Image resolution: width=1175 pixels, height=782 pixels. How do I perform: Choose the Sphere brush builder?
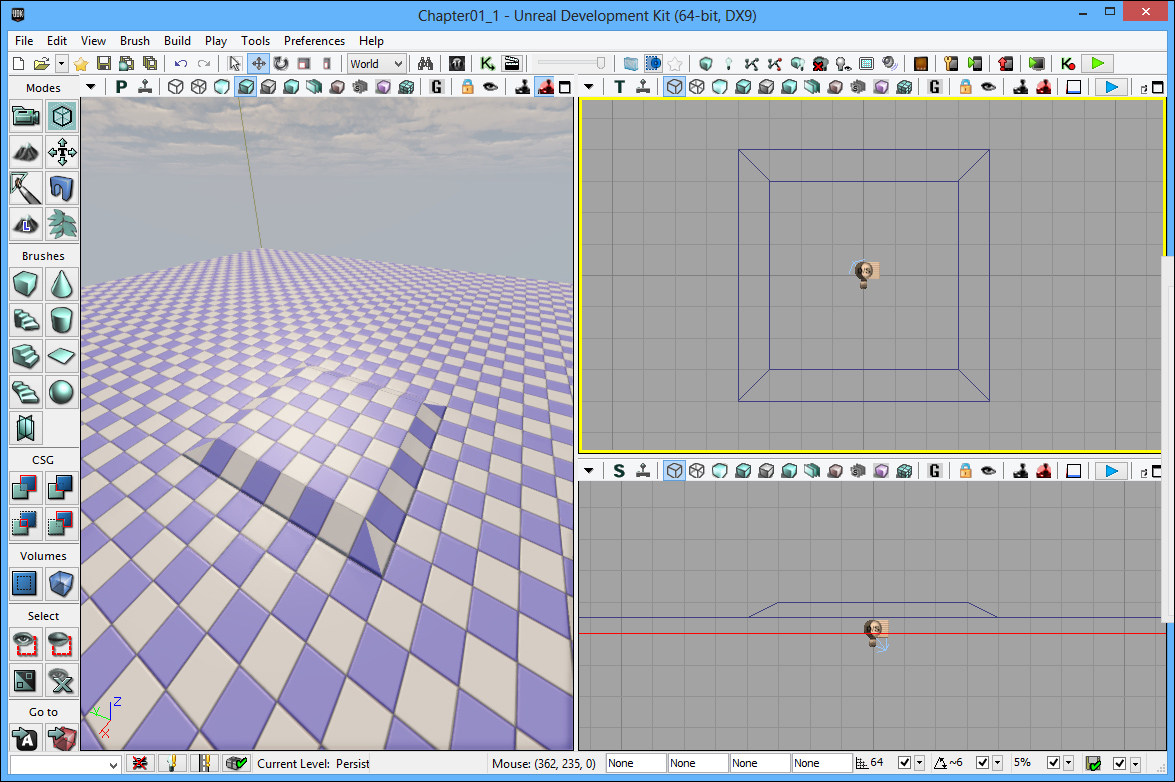(x=62, y=391)
